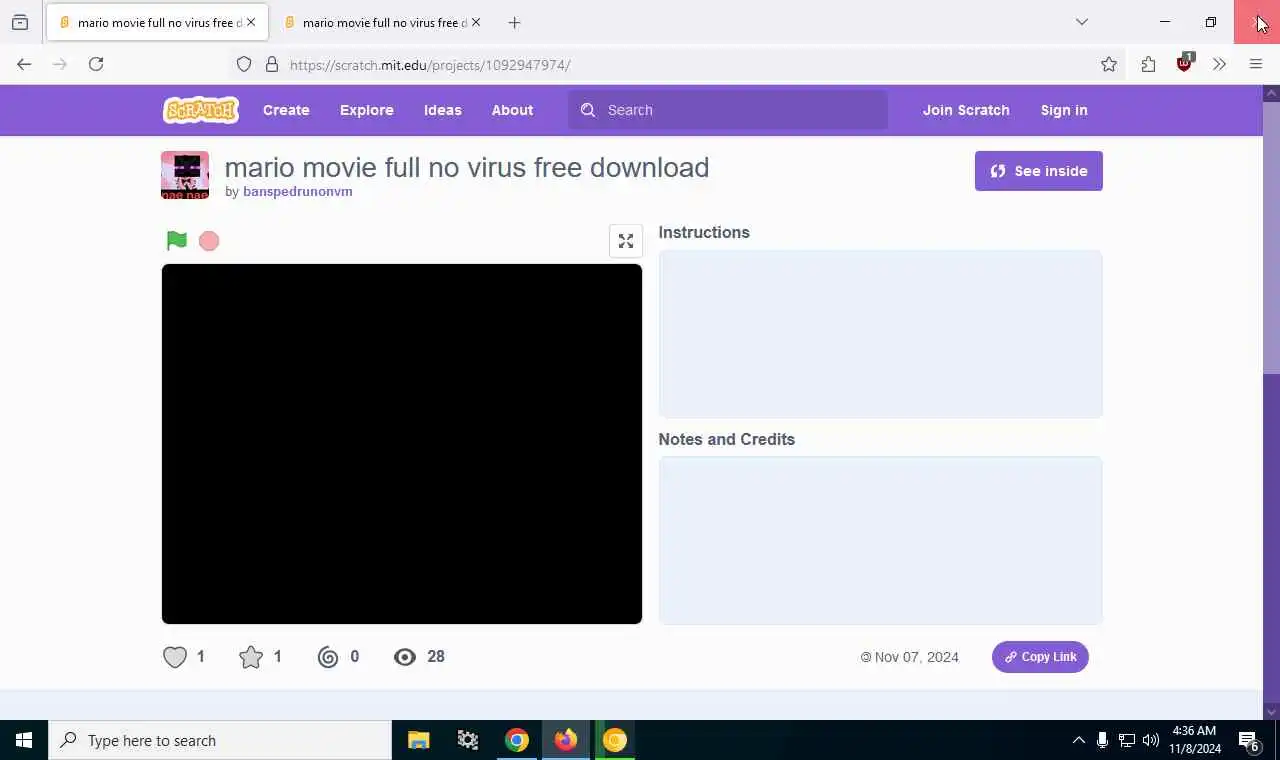This screenshot has width=1280, height=760.
Task: Open the Explore menu item
Action: point(367,110)
